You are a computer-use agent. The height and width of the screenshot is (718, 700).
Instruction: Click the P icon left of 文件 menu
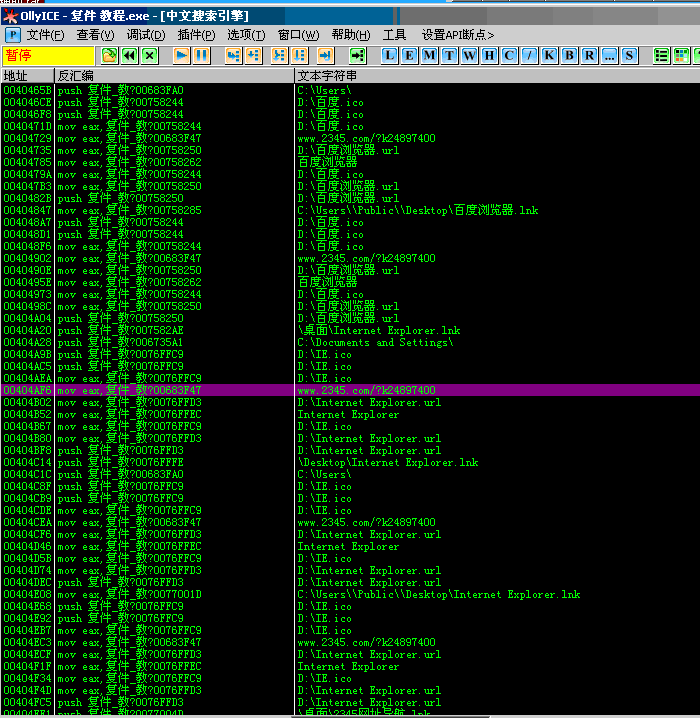point(13,35)
